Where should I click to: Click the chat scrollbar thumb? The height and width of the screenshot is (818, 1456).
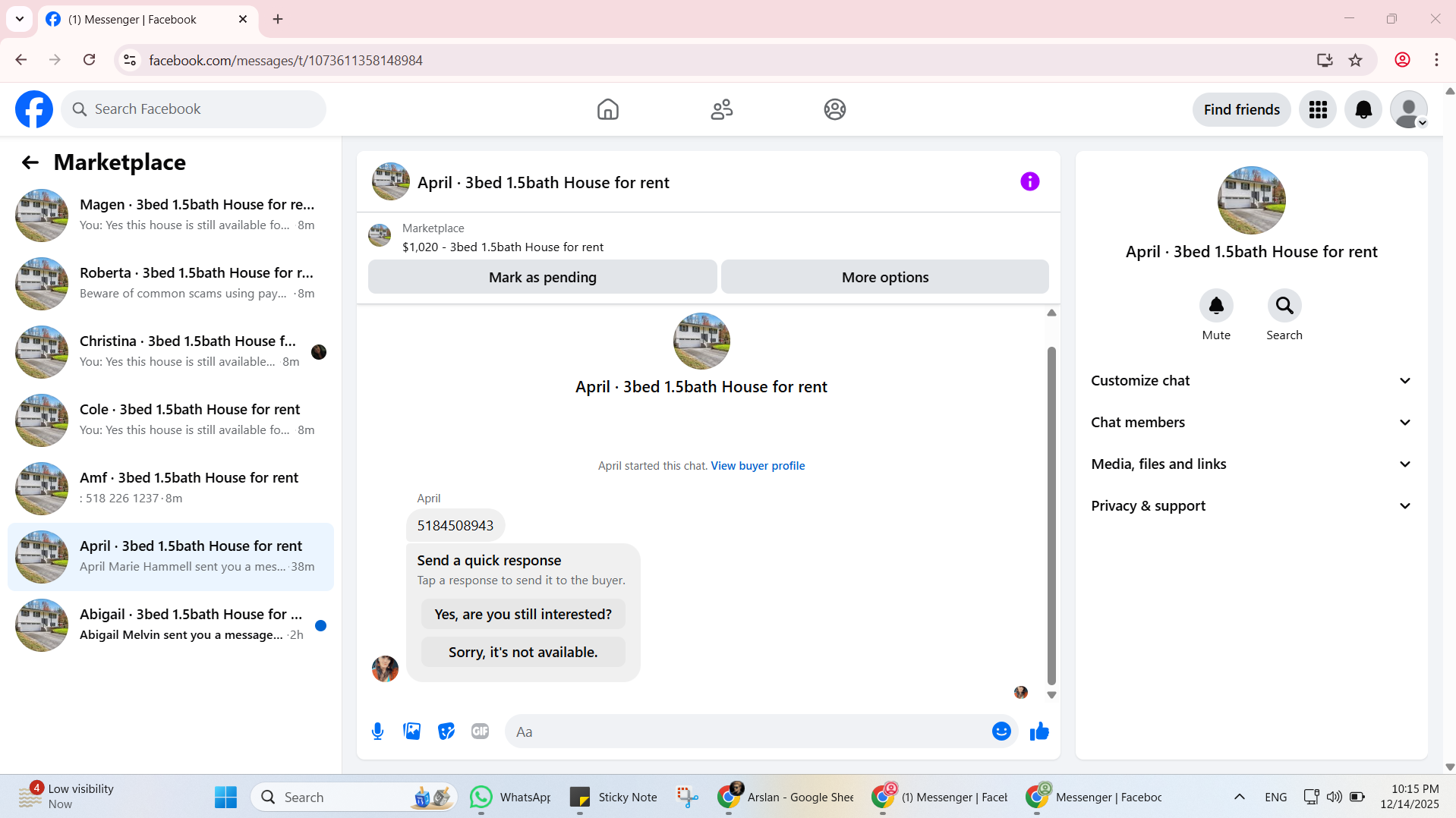click(x=1051, y=516)
